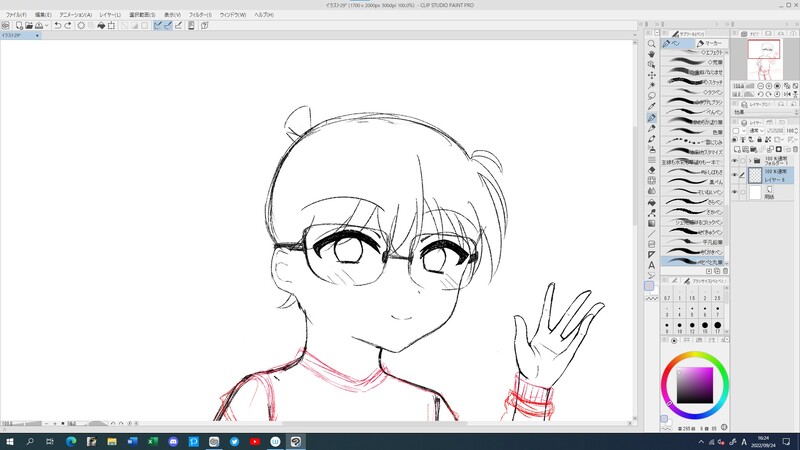Viewport: 800px width, 450px height.
Task: Select the Gradient tool
Action: [x=652, y=223]
